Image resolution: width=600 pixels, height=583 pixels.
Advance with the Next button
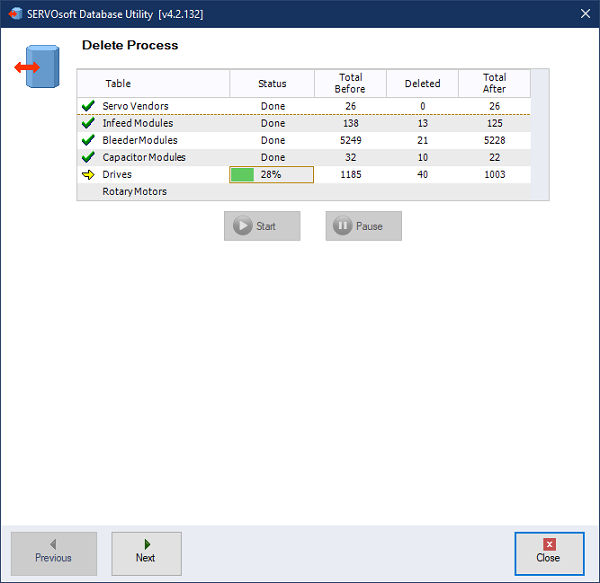[x=147, y=554]
